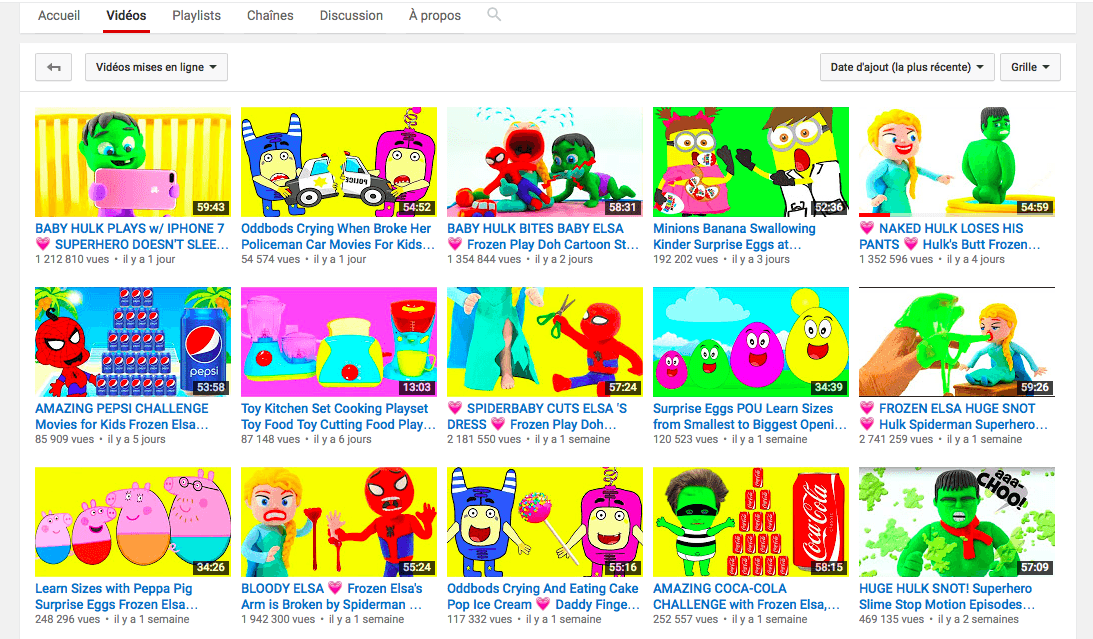
Task: Click the 59:43 duration badge
Action: click(x=211, y=207)
